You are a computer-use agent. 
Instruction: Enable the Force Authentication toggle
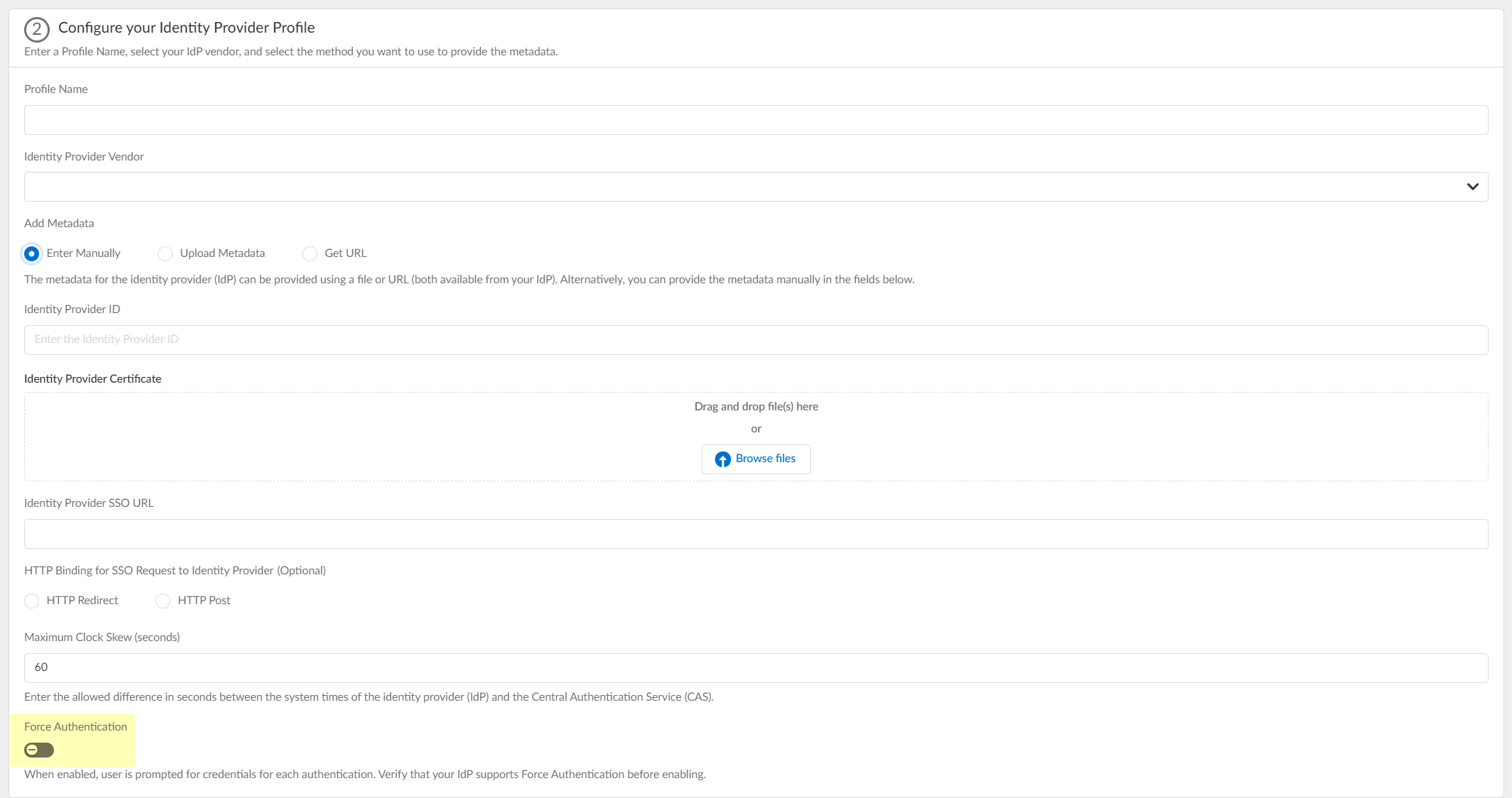(39, 750)
